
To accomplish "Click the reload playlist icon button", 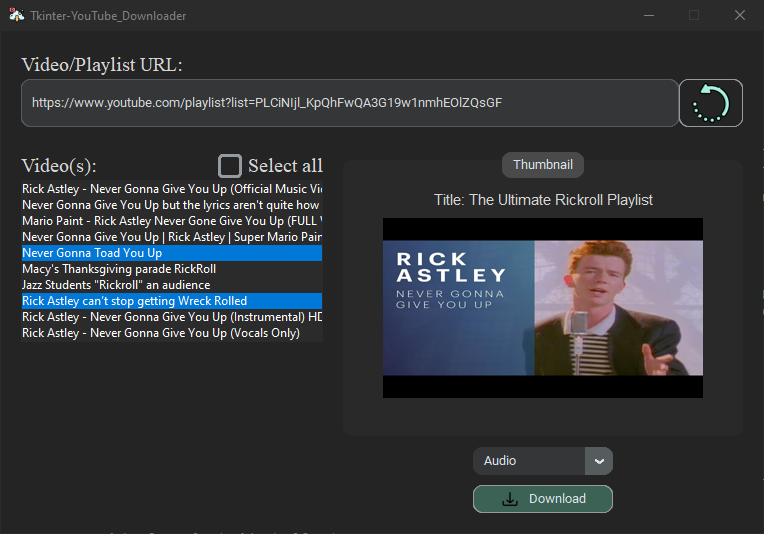I will coord(710,103).
